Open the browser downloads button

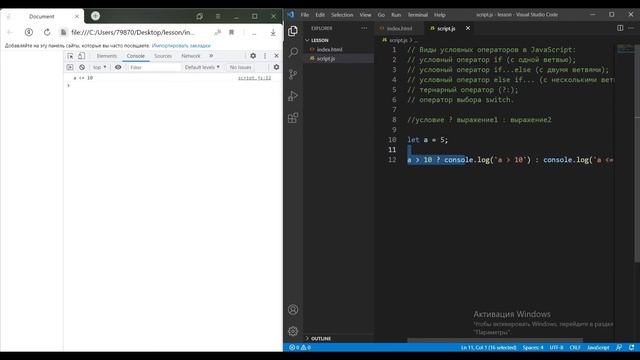pos(273,32)
